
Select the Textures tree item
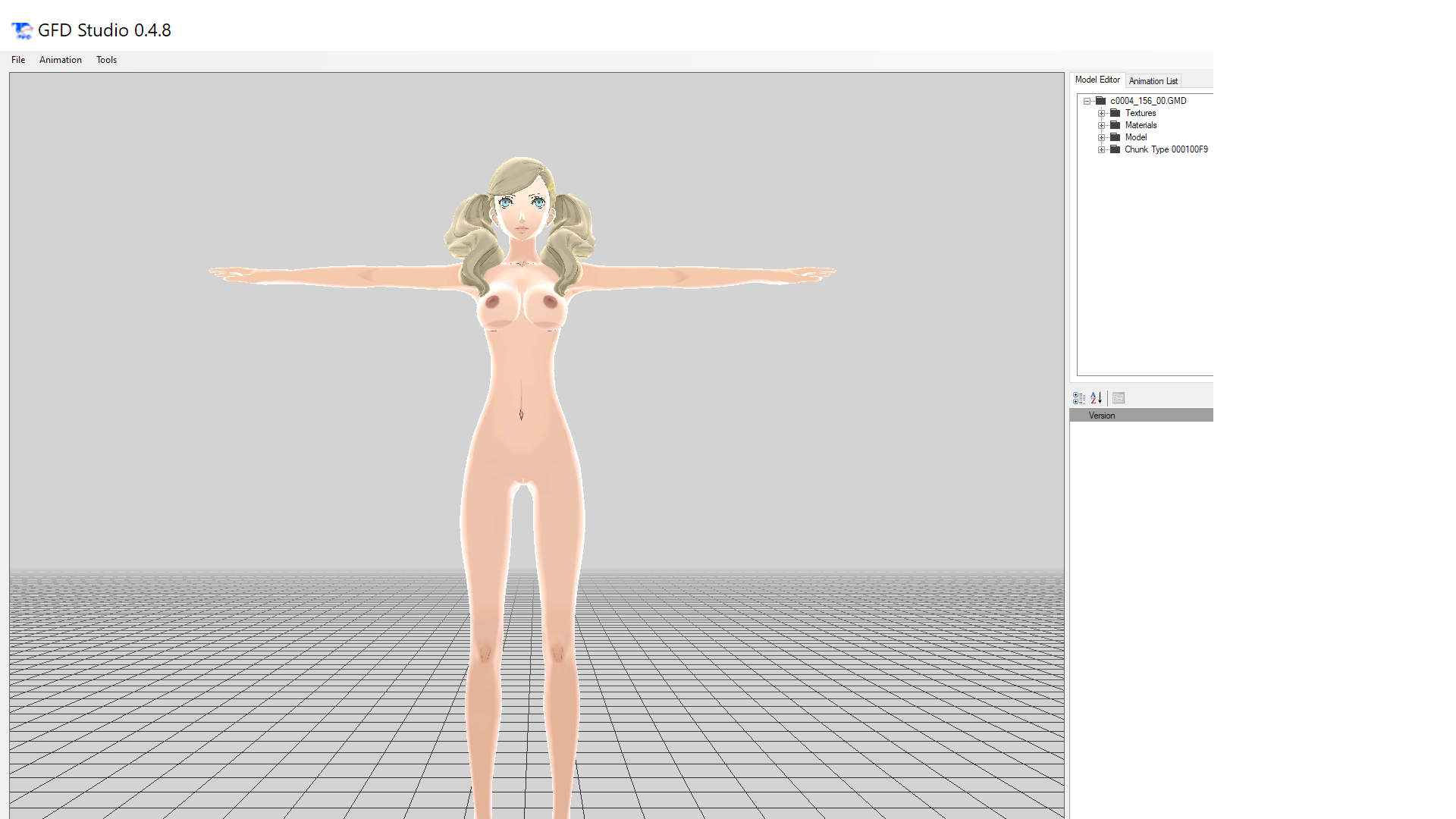coord(1141,113)
